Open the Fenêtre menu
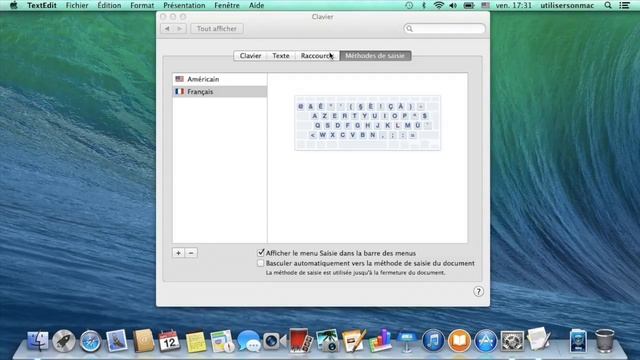Screen dimensions: 640x360 [x=227, y=5]
